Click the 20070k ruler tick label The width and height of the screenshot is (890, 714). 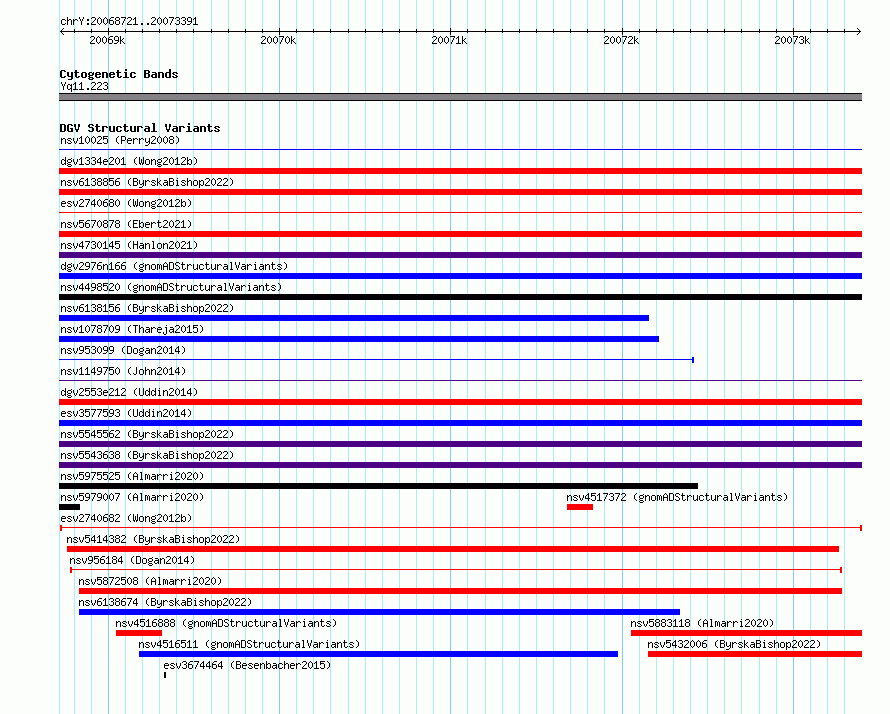(x=278, y=40)
